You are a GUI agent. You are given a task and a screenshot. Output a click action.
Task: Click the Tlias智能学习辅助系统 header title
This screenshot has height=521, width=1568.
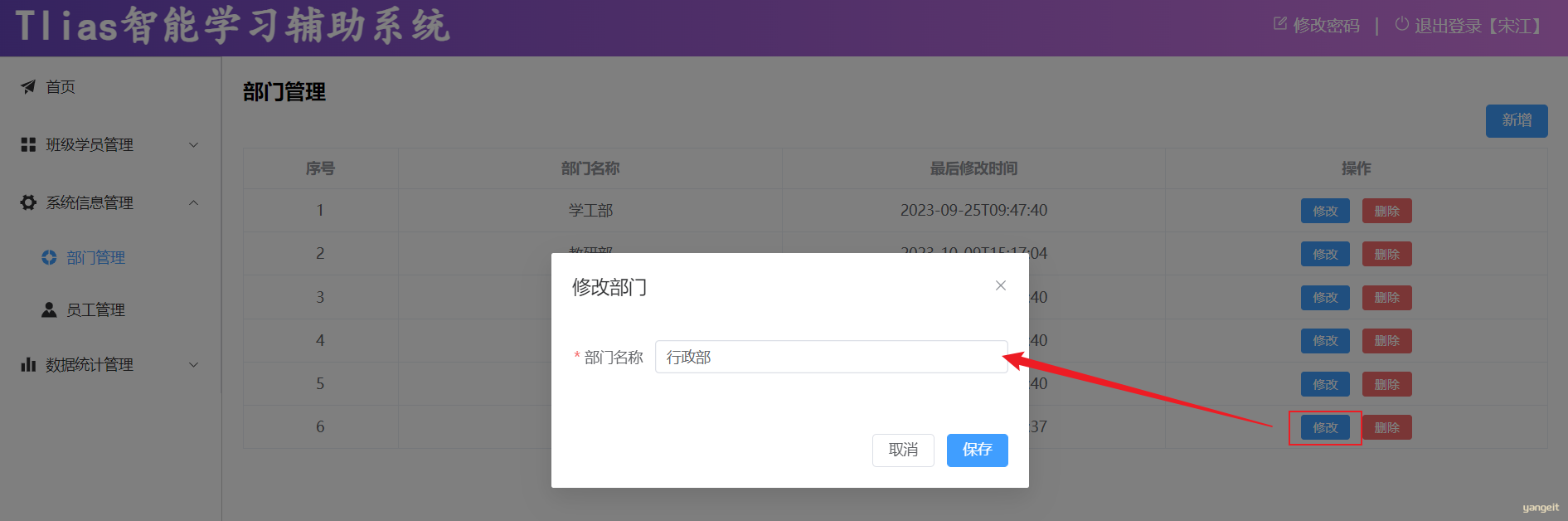point(233,25)
